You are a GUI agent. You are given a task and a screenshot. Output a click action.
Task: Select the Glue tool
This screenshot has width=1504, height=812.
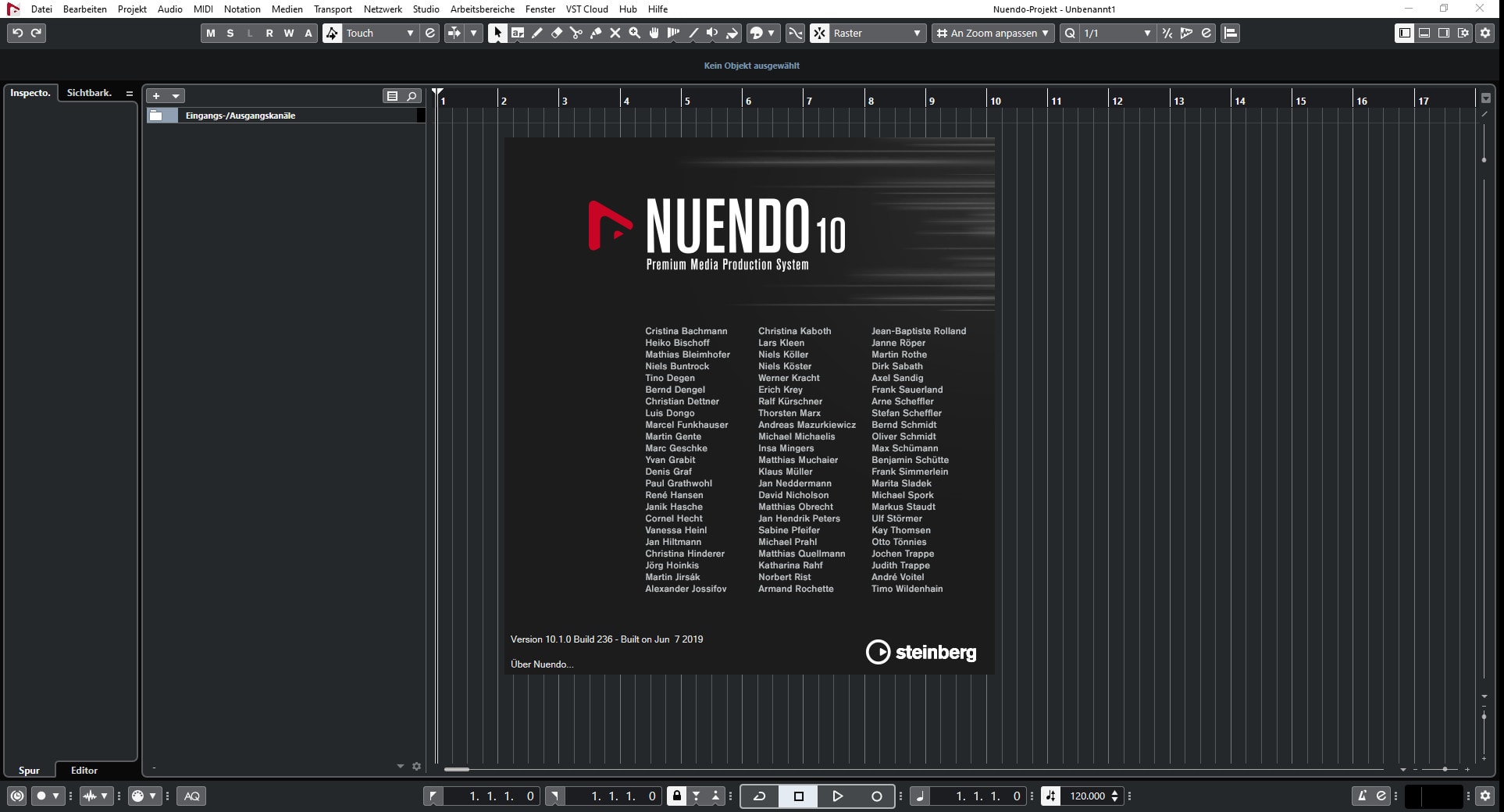[x=595, y=33]
